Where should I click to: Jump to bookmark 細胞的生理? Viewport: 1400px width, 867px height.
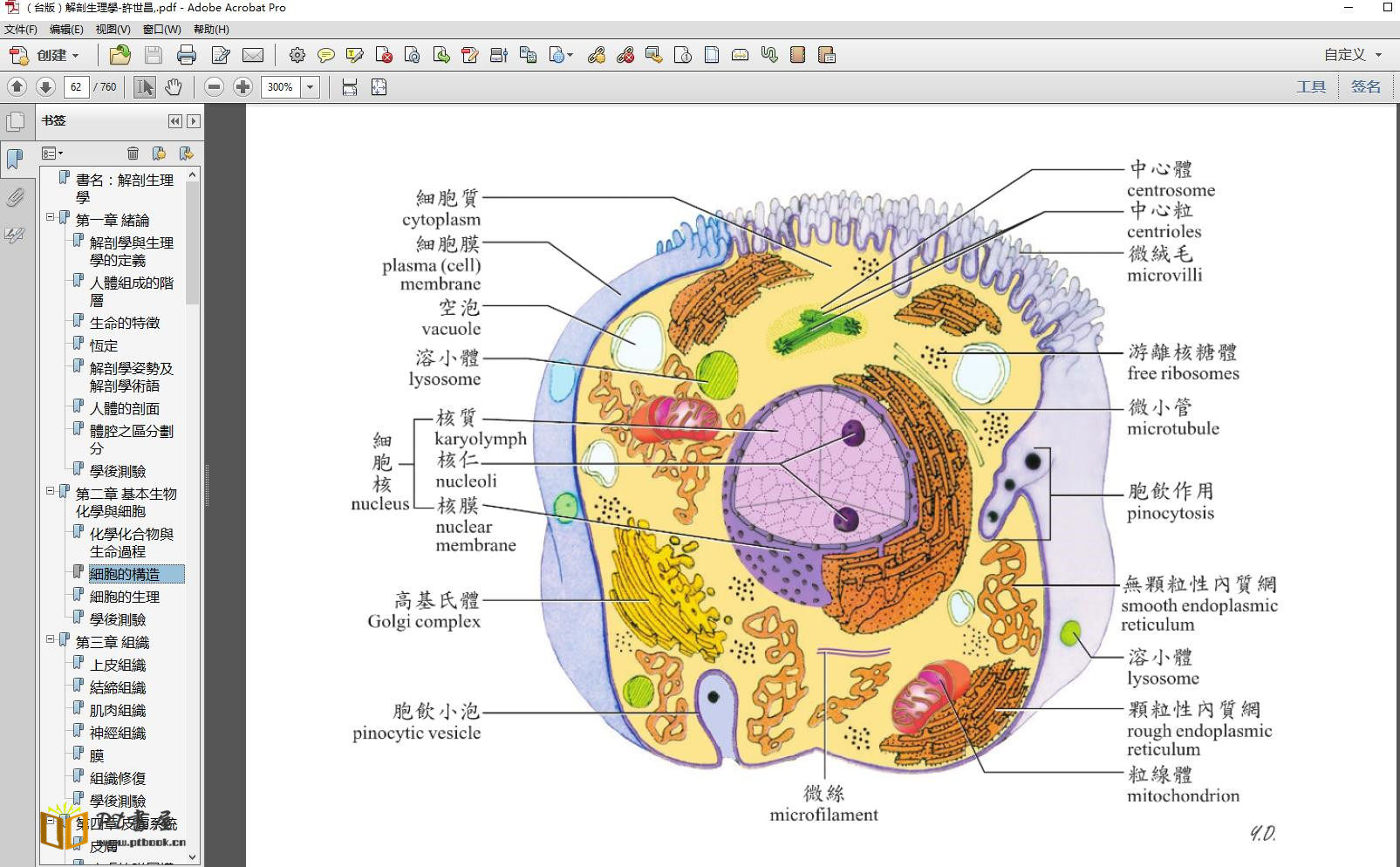tap(125, 597)
